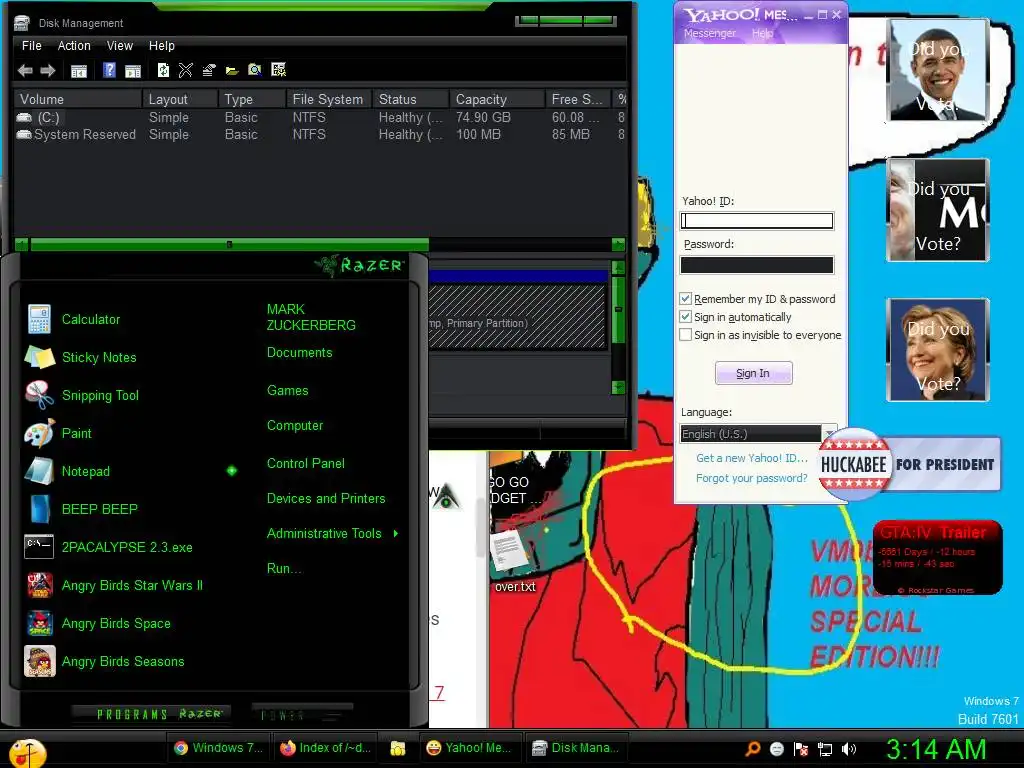The width and height of the screenshot is (1024, 768).
Task: Click the Action Center flag tray icon
Action: [x=801, y=748]
